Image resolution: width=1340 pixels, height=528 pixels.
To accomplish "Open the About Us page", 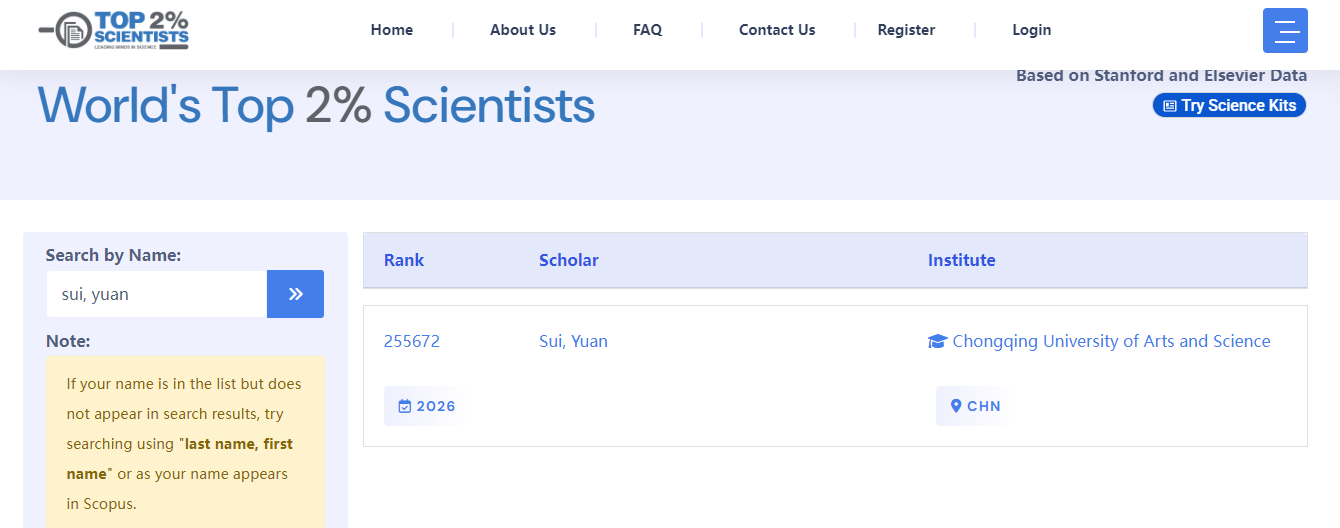I will tap(523, 30).
